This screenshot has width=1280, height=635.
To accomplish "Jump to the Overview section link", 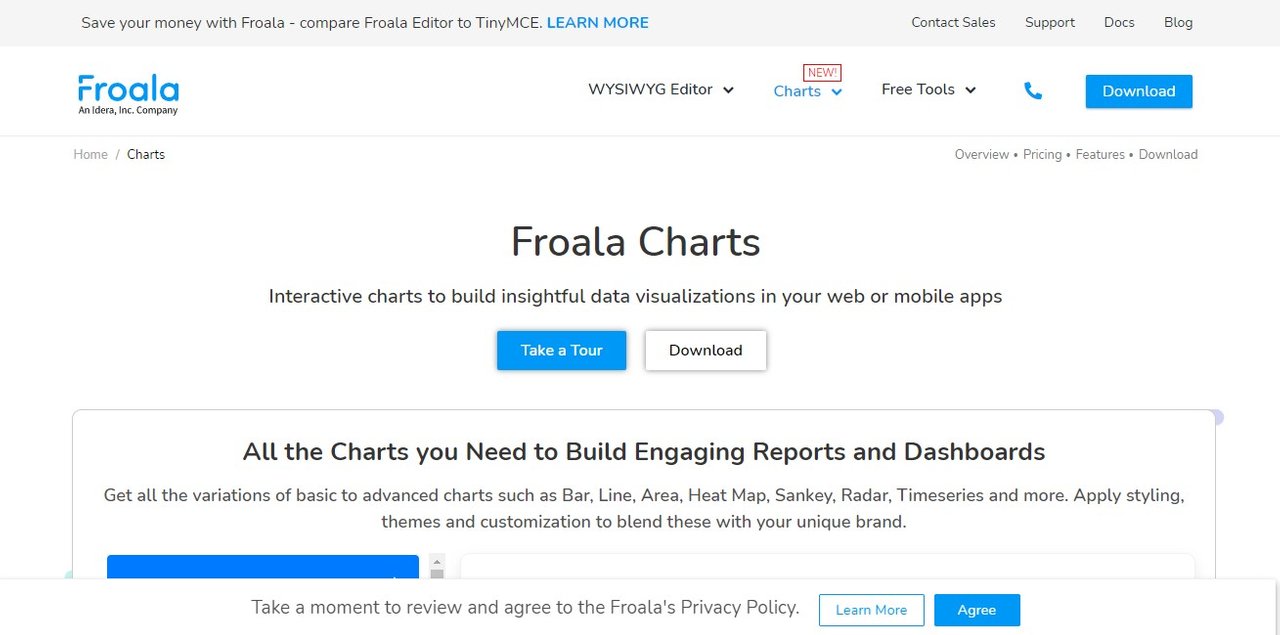I will tap(982, 154).
